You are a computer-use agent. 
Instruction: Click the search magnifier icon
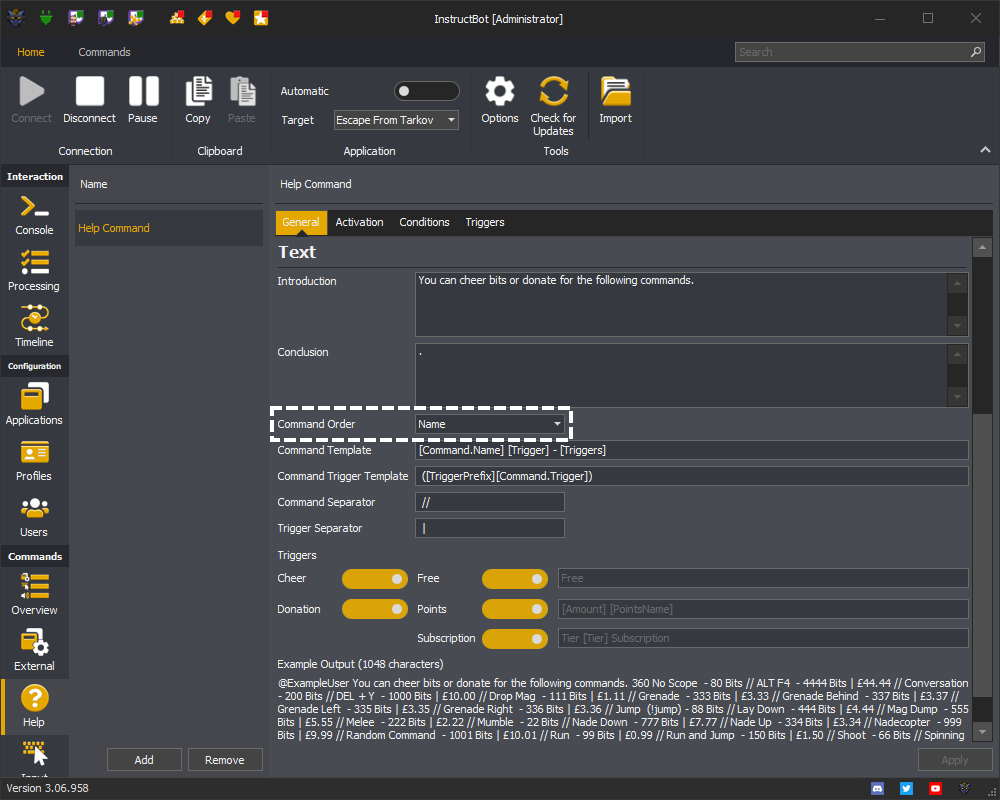[x=976, y=52]
